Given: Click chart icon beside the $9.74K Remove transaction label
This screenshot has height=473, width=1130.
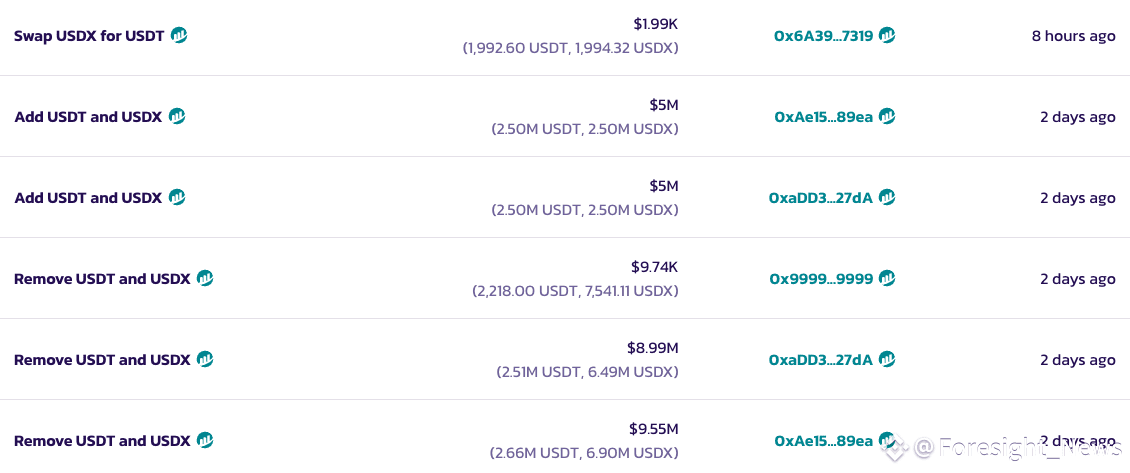Looking at the screenshot, I should click(205, 278).
